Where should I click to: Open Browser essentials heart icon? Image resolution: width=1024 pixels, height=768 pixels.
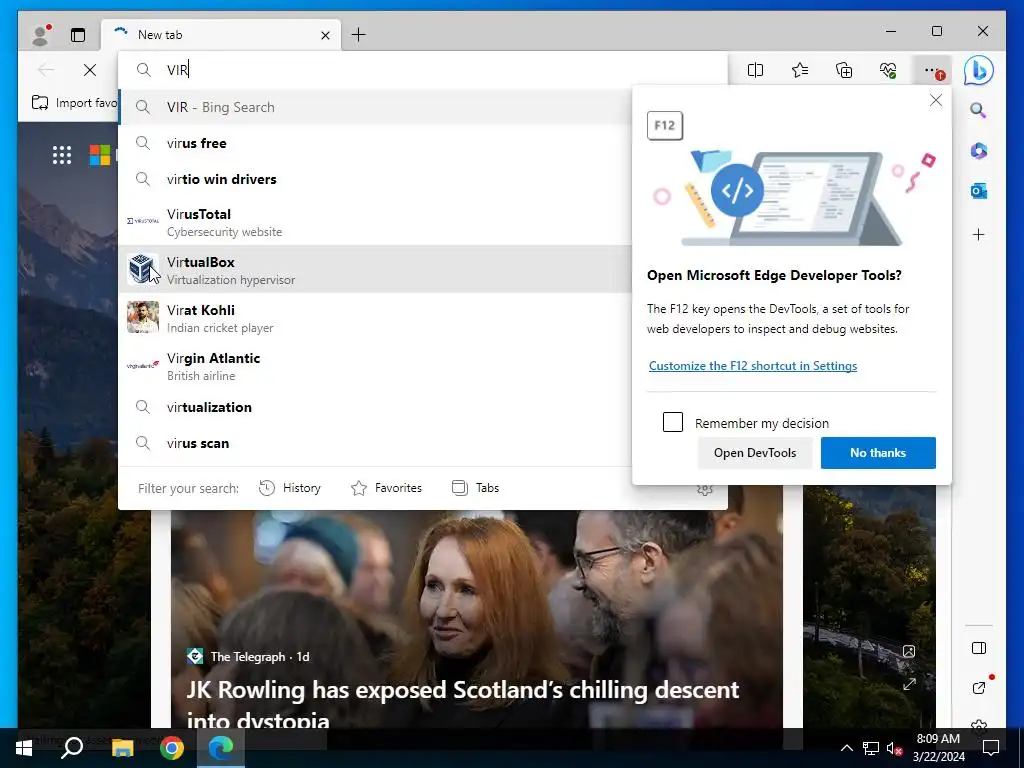[888, 70]
